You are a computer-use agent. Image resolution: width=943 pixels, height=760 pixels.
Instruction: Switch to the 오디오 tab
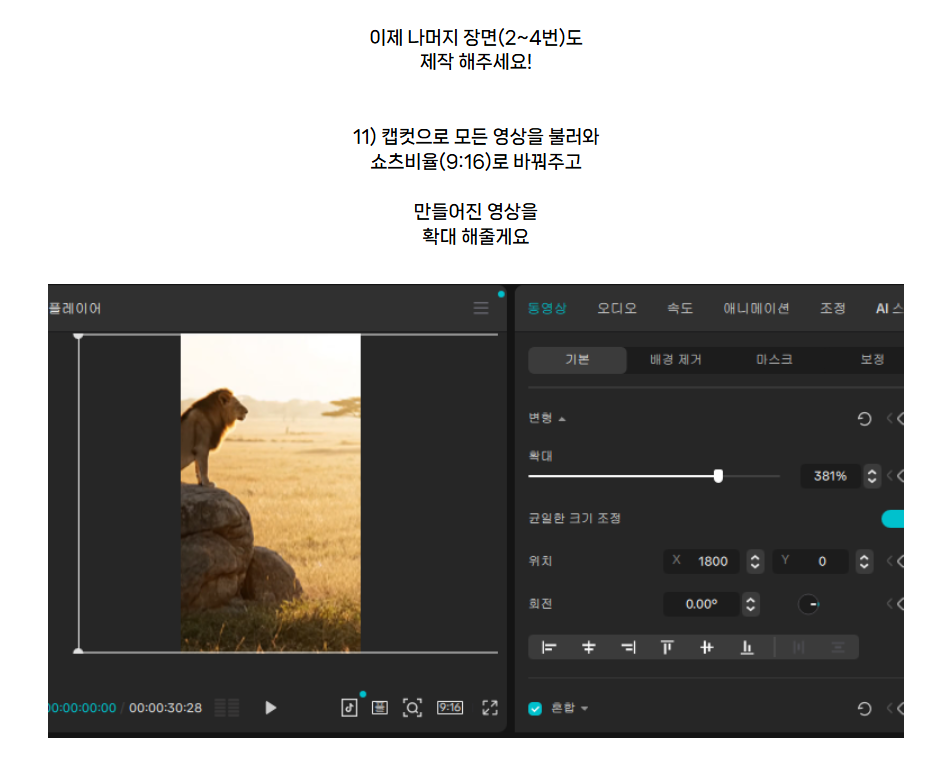(617, 308)
